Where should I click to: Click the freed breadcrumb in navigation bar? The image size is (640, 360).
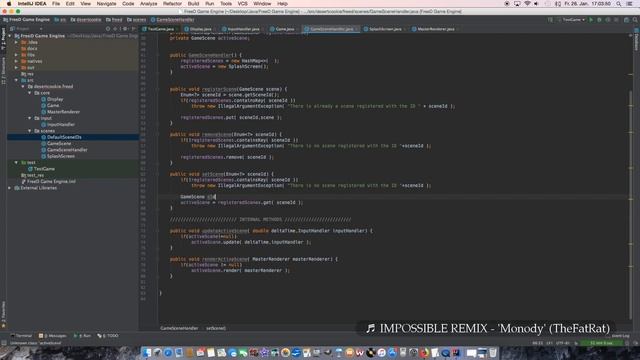[114, 20]
